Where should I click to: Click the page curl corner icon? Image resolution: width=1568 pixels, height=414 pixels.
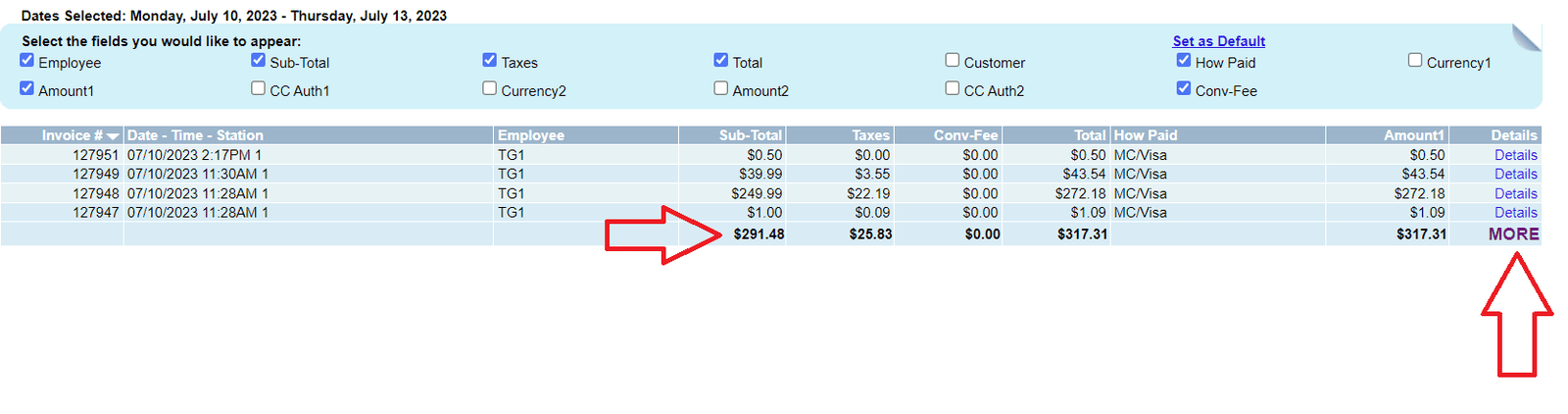[x=1526, y=37]
